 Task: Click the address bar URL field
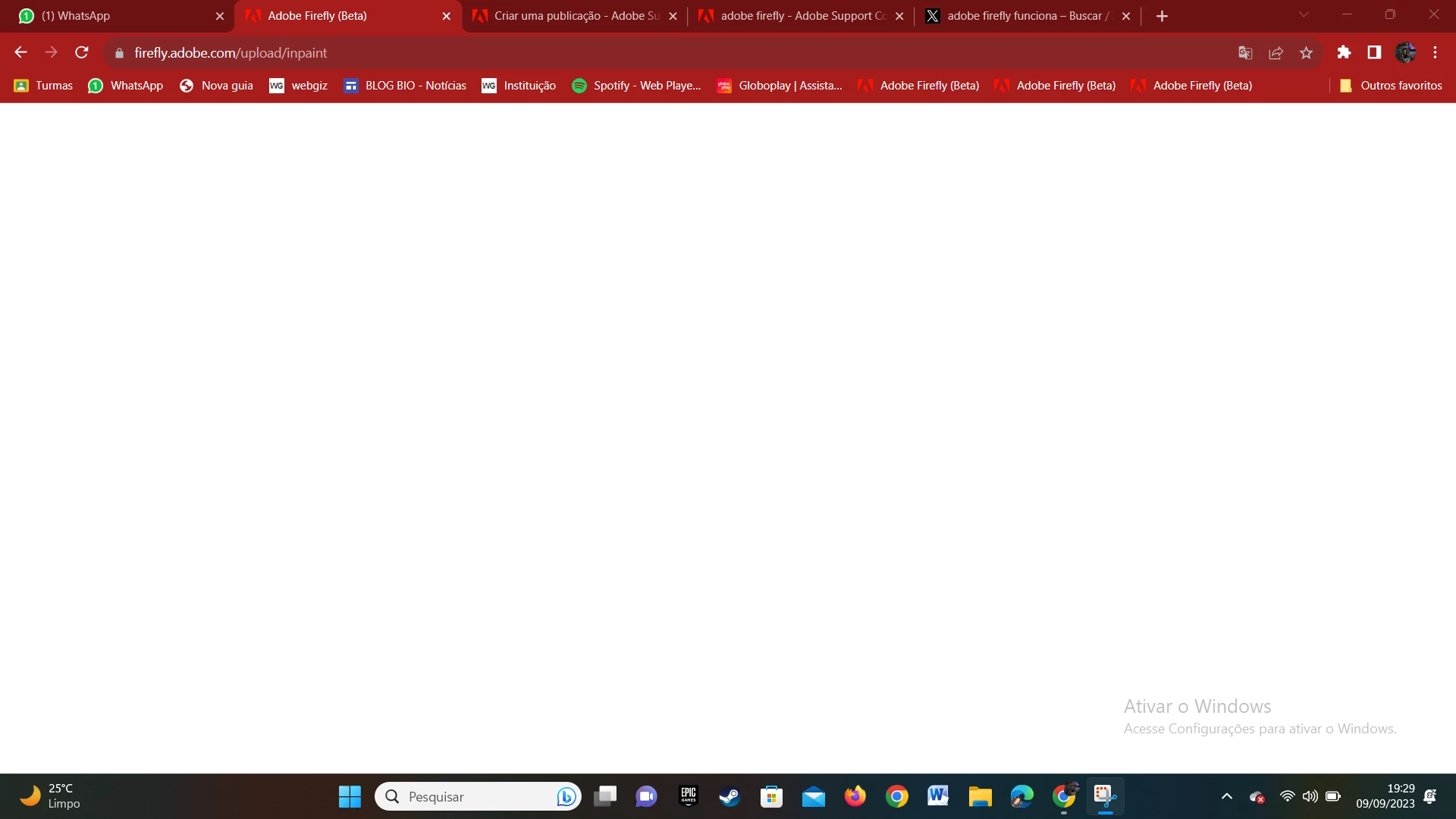click(x=607, y=52)
